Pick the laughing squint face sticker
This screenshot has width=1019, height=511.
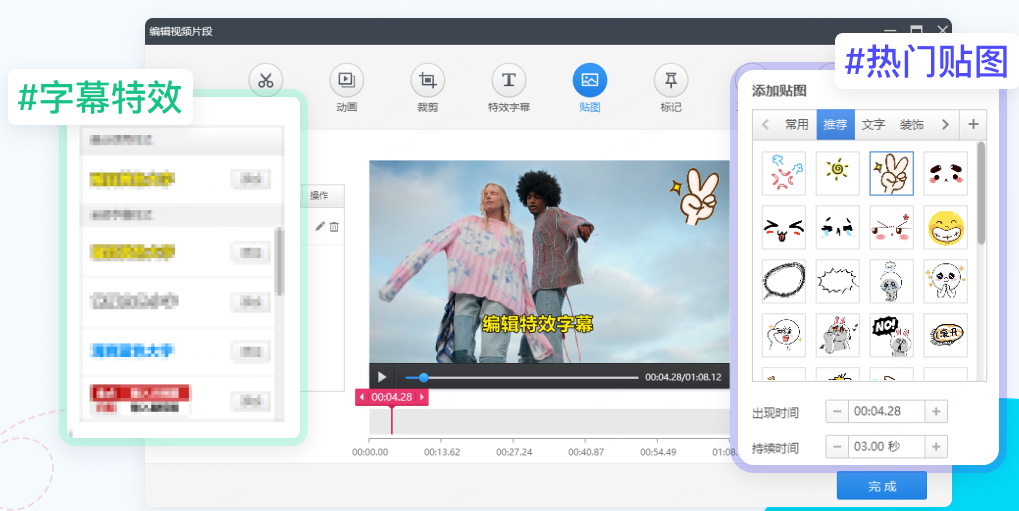[784, 228]
